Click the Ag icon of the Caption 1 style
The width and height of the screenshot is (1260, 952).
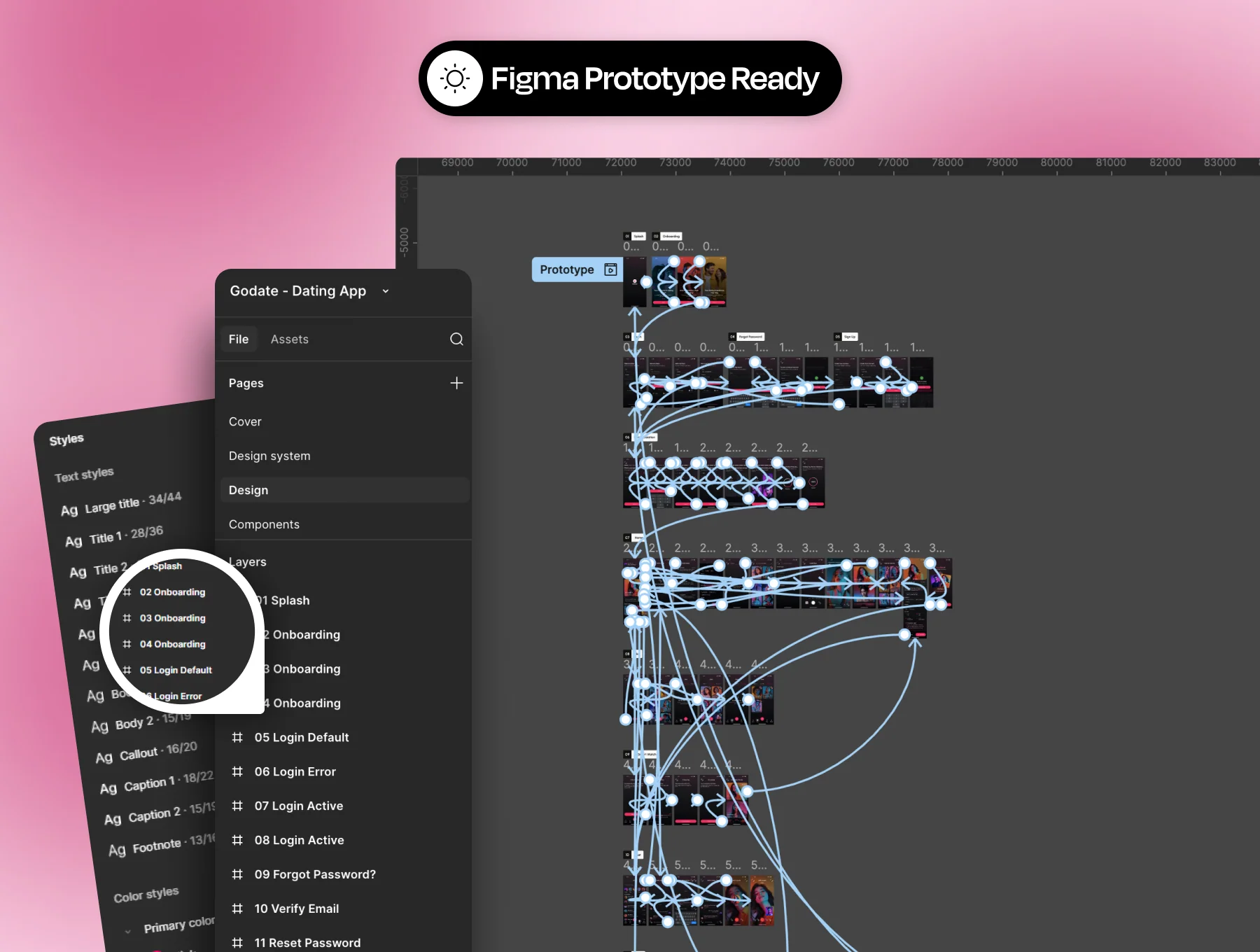click(108, 789)
